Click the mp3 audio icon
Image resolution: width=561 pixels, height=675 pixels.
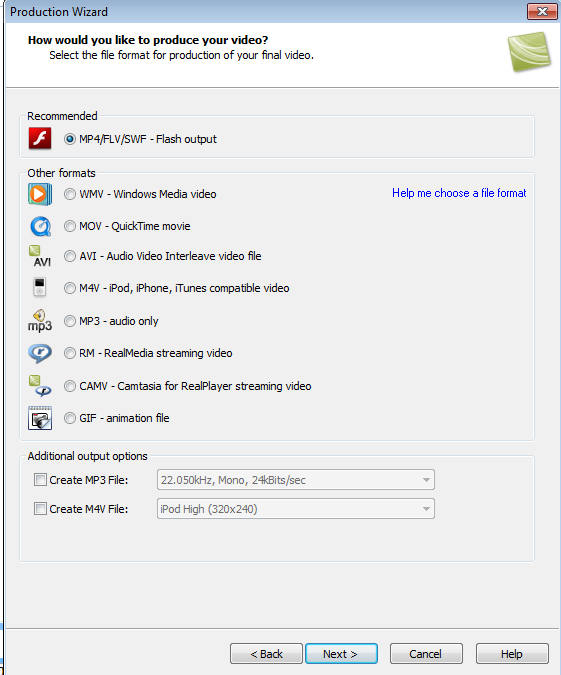[x=40, y=321]
